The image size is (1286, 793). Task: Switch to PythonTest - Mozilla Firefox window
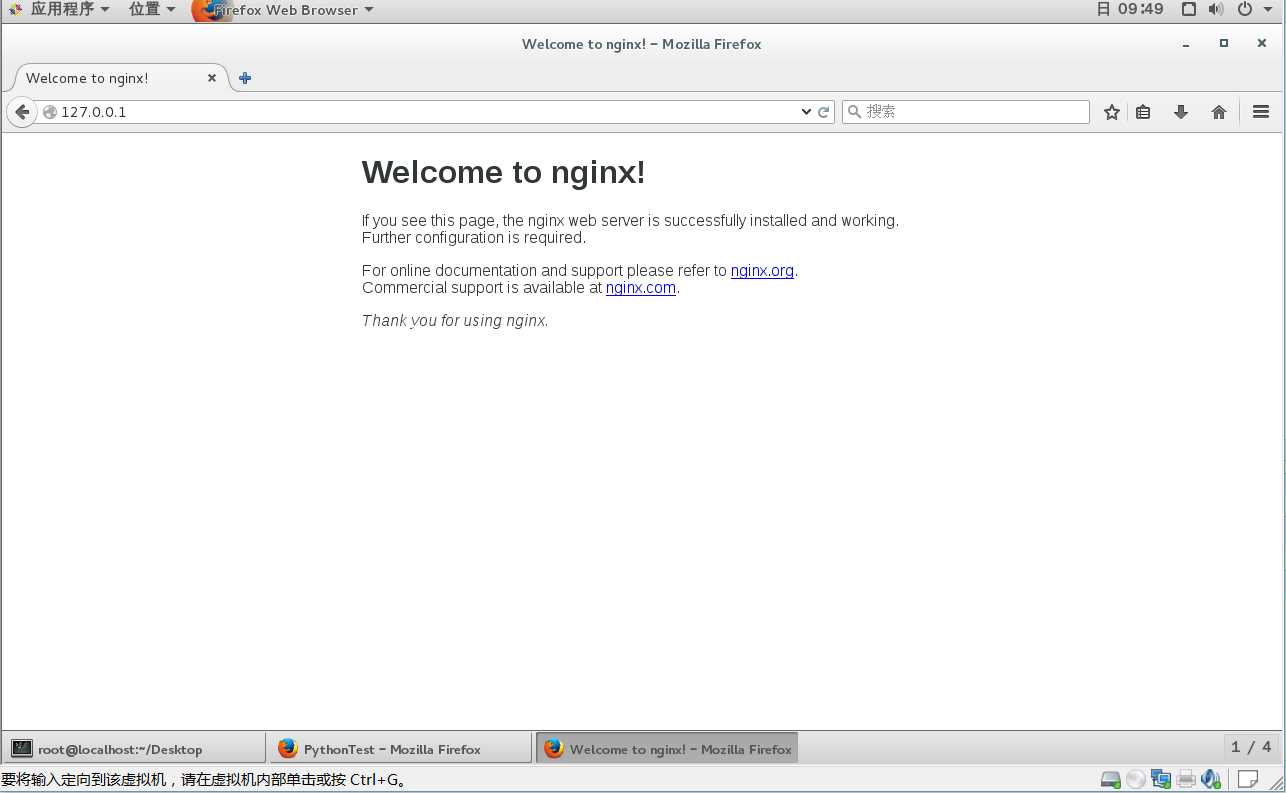[400, 748]
